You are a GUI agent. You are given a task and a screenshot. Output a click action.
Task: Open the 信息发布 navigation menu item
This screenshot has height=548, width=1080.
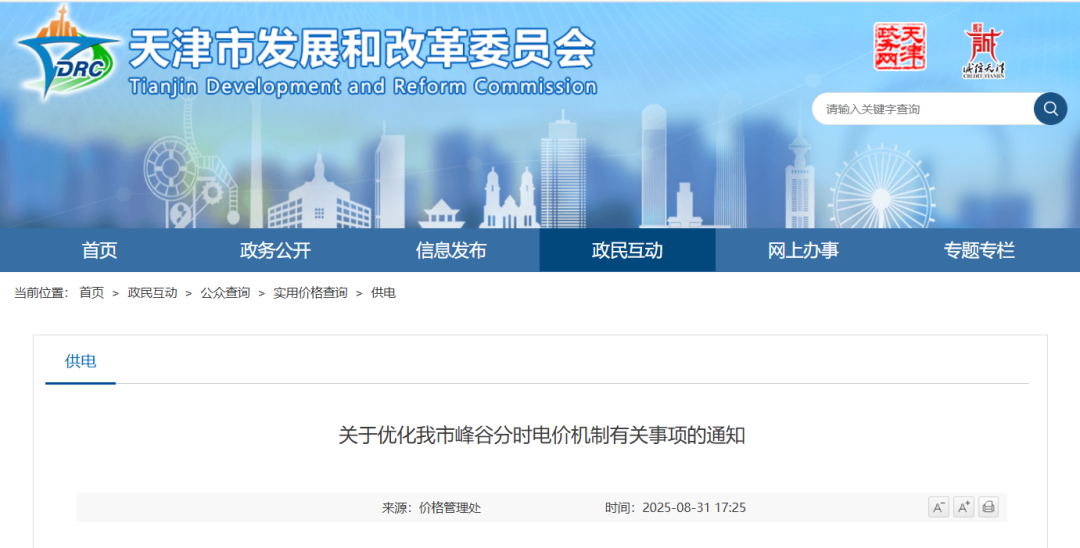pyautogui.click(x=451, y=250)
